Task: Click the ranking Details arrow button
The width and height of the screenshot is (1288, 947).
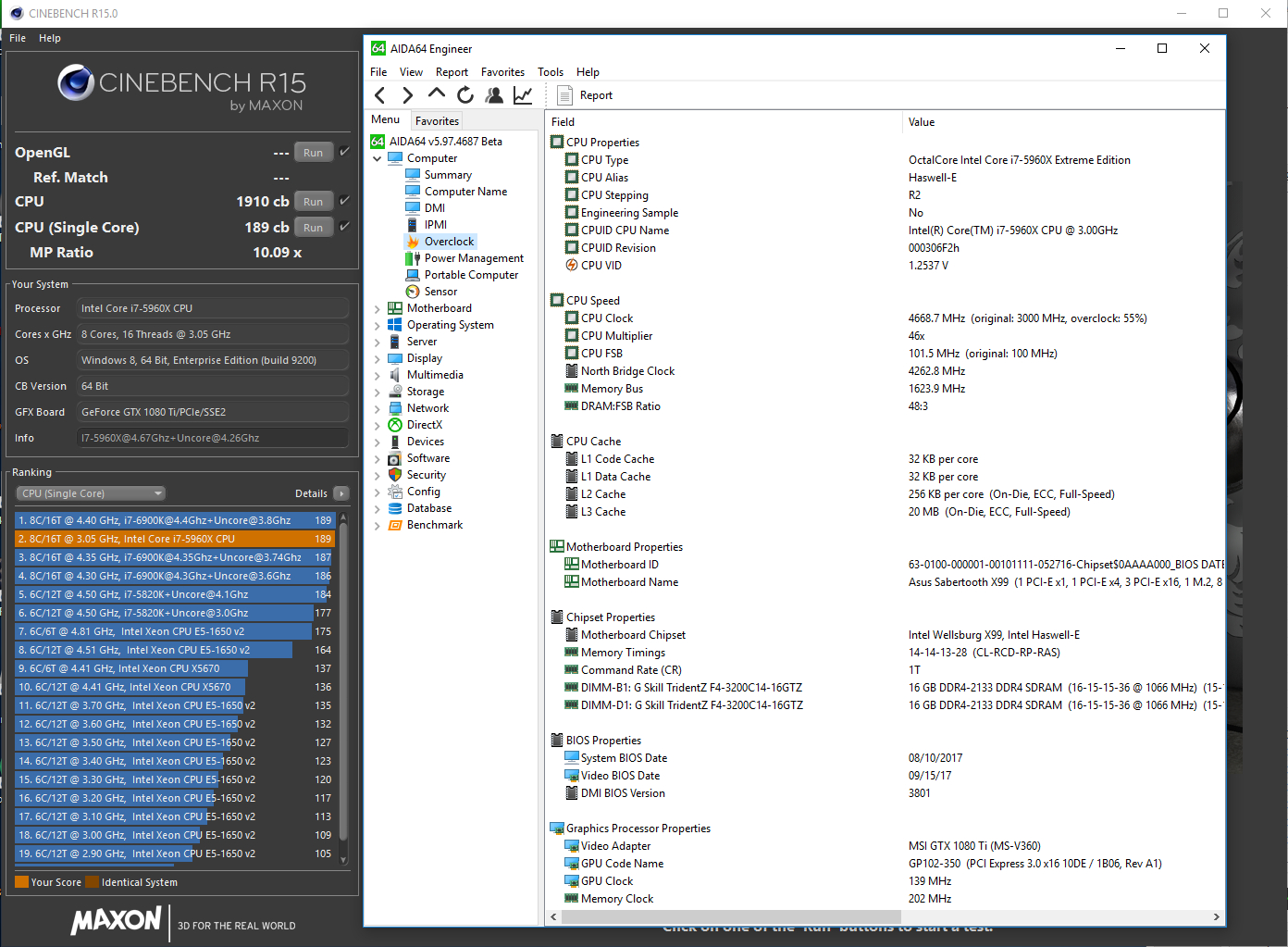Action: (341, 493)
